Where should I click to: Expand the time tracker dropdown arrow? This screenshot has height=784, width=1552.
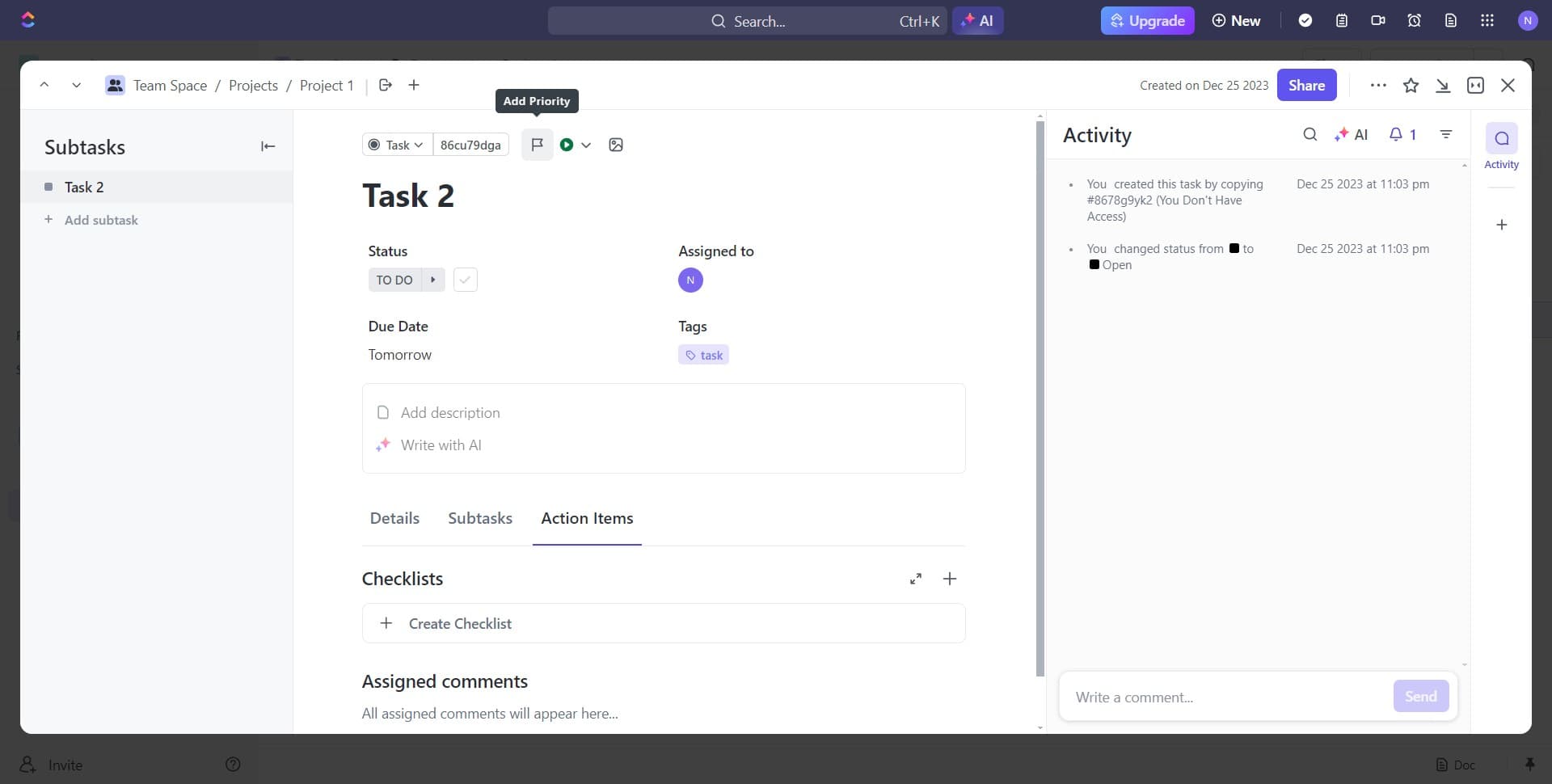(x=586, y=145)
